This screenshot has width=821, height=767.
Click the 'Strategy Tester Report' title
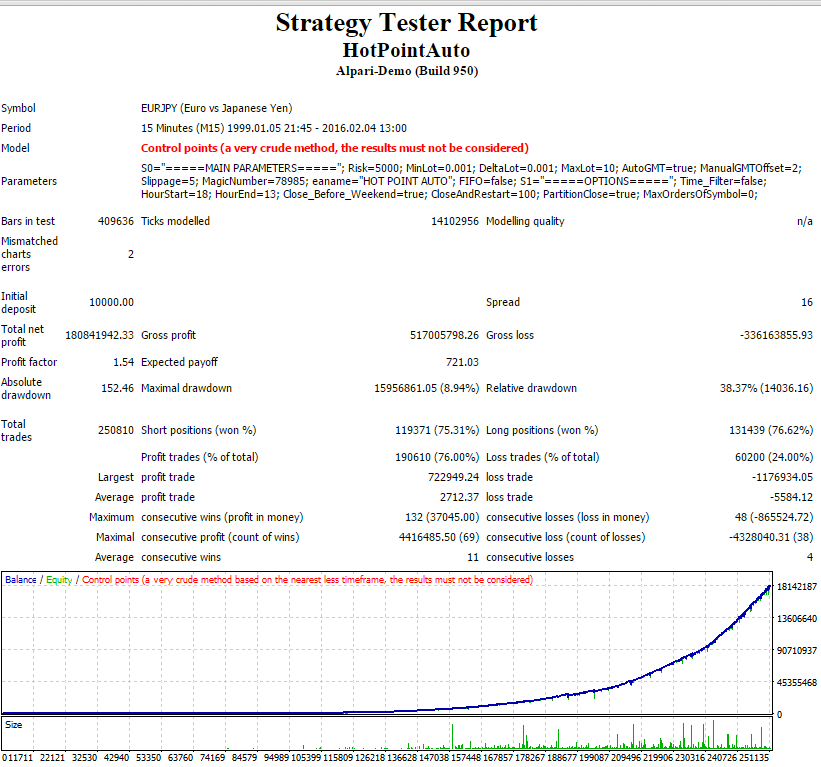[x=406, y=23]
